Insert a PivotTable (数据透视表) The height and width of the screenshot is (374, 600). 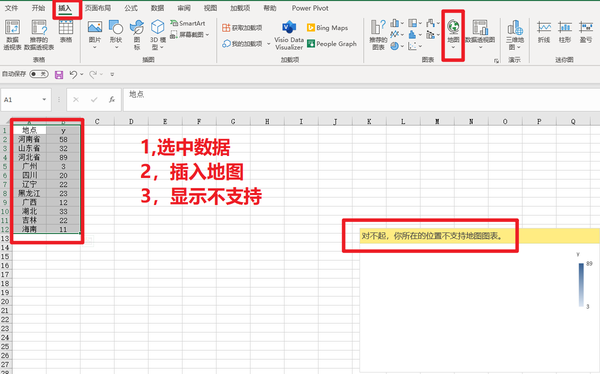tap(12, 34)
